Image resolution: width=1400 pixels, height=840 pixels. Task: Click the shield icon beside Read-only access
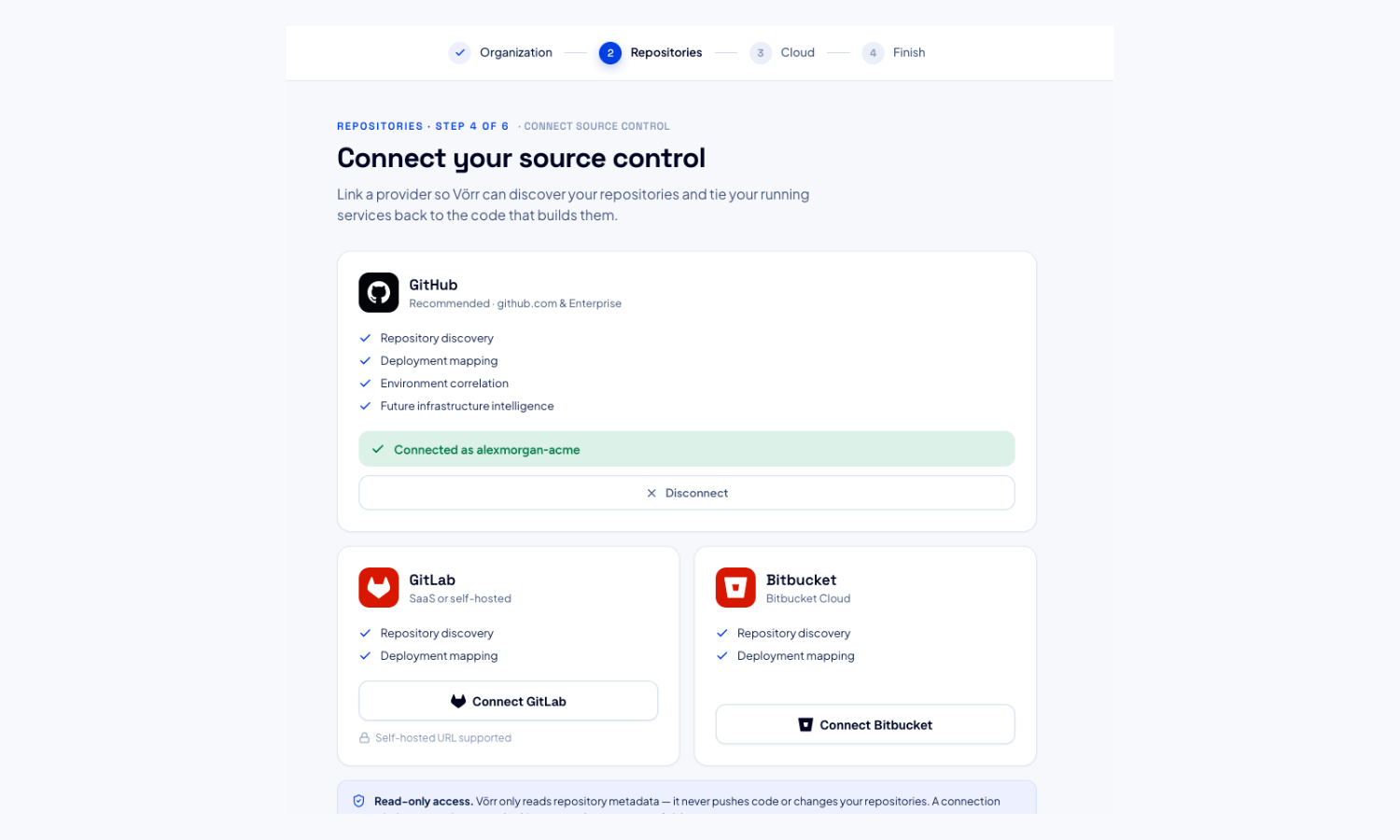tap(358, 801)
